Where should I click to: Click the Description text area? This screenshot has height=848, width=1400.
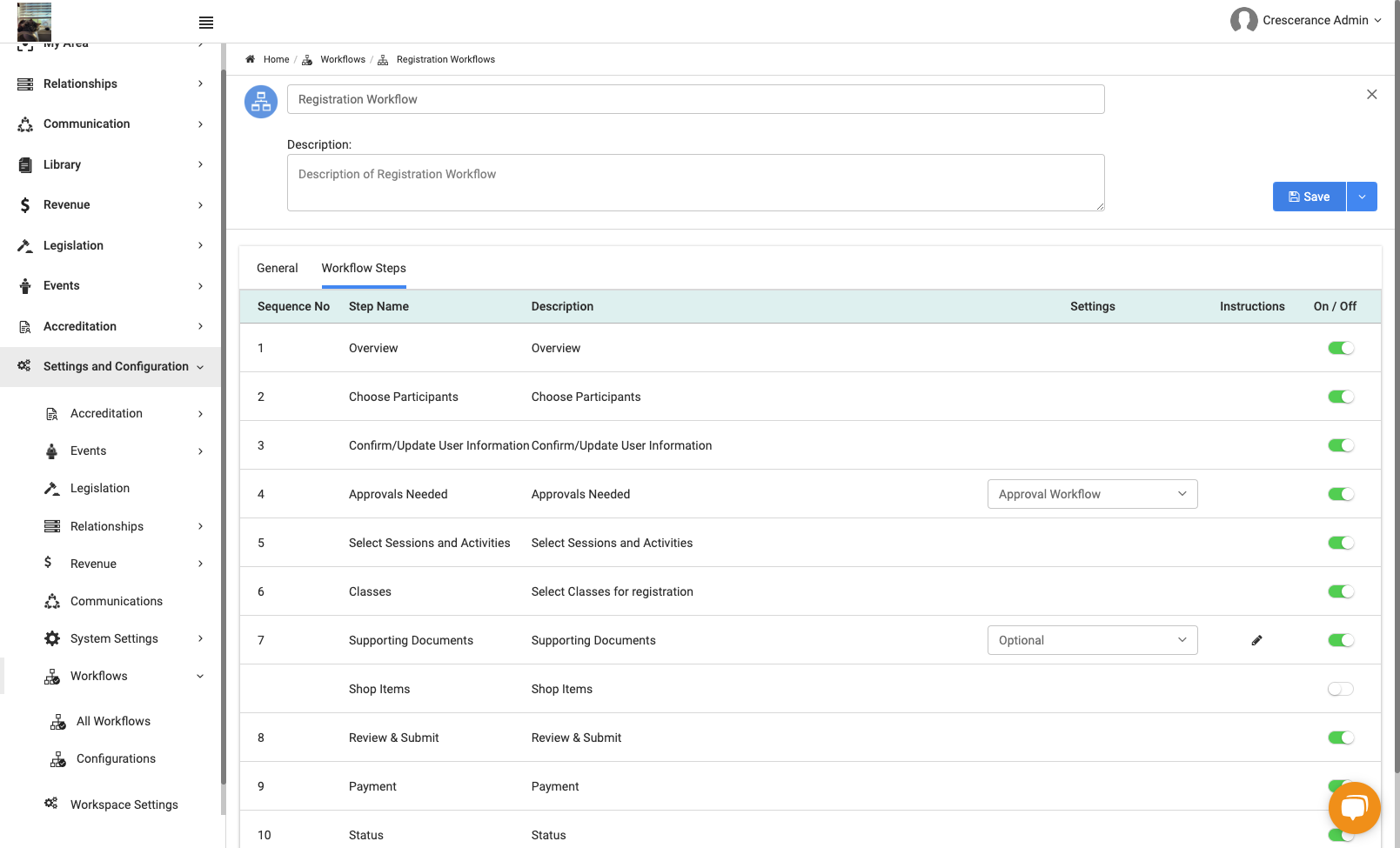(x=696, y=183)
